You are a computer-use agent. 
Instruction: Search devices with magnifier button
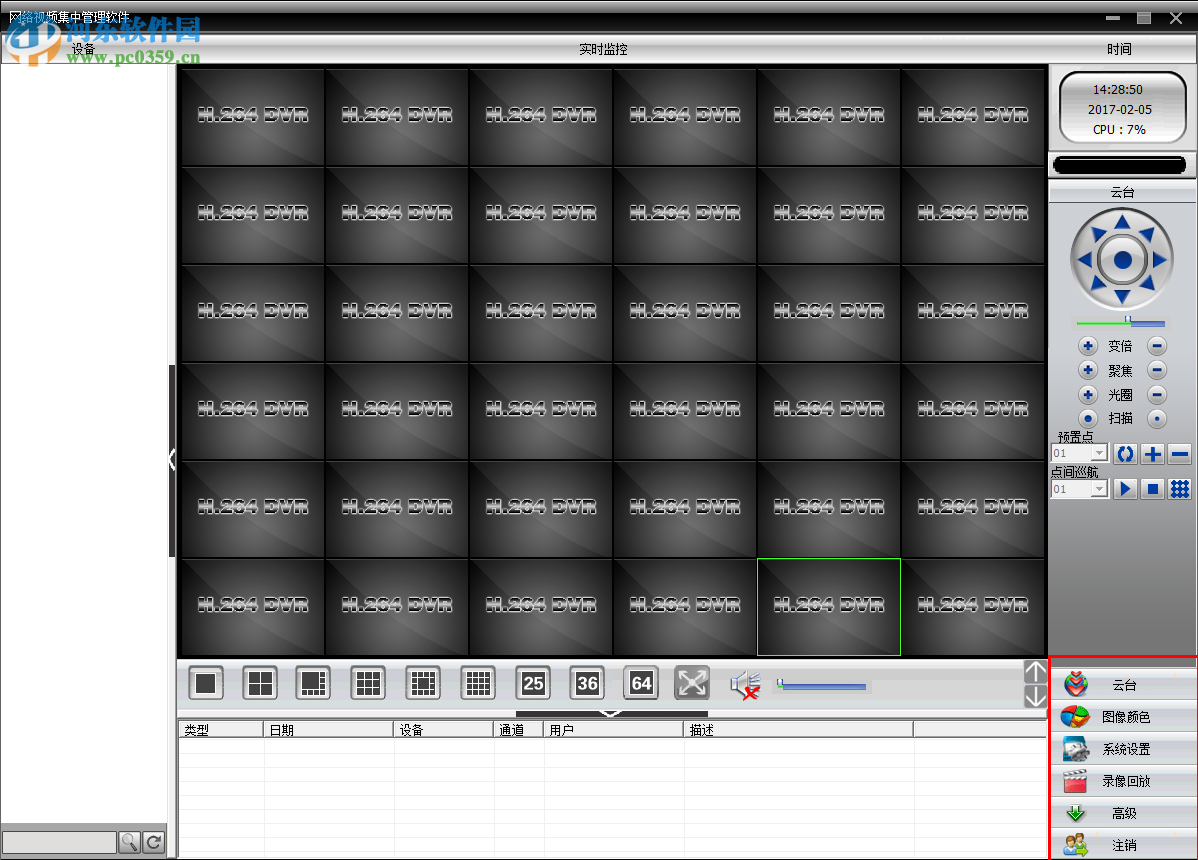point(129,842)
